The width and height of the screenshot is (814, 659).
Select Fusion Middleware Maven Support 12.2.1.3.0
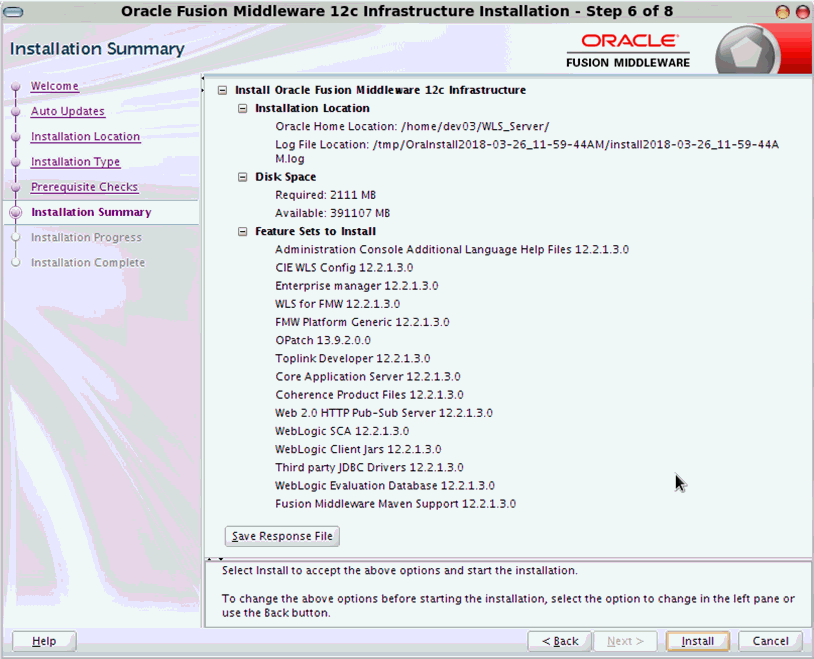(x=396, y=504)
